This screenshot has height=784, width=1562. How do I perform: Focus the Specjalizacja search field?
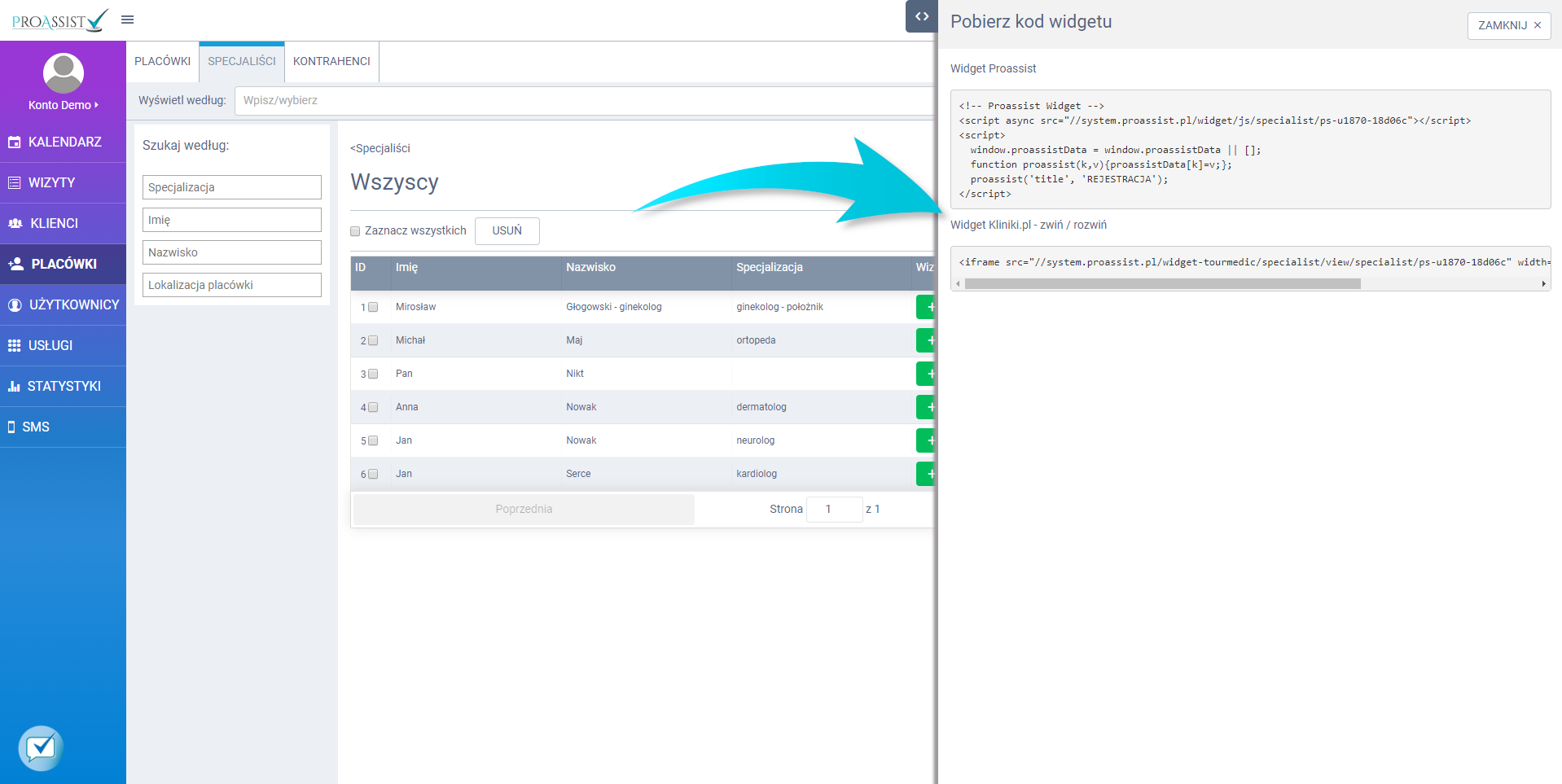(x=232, y=187)
